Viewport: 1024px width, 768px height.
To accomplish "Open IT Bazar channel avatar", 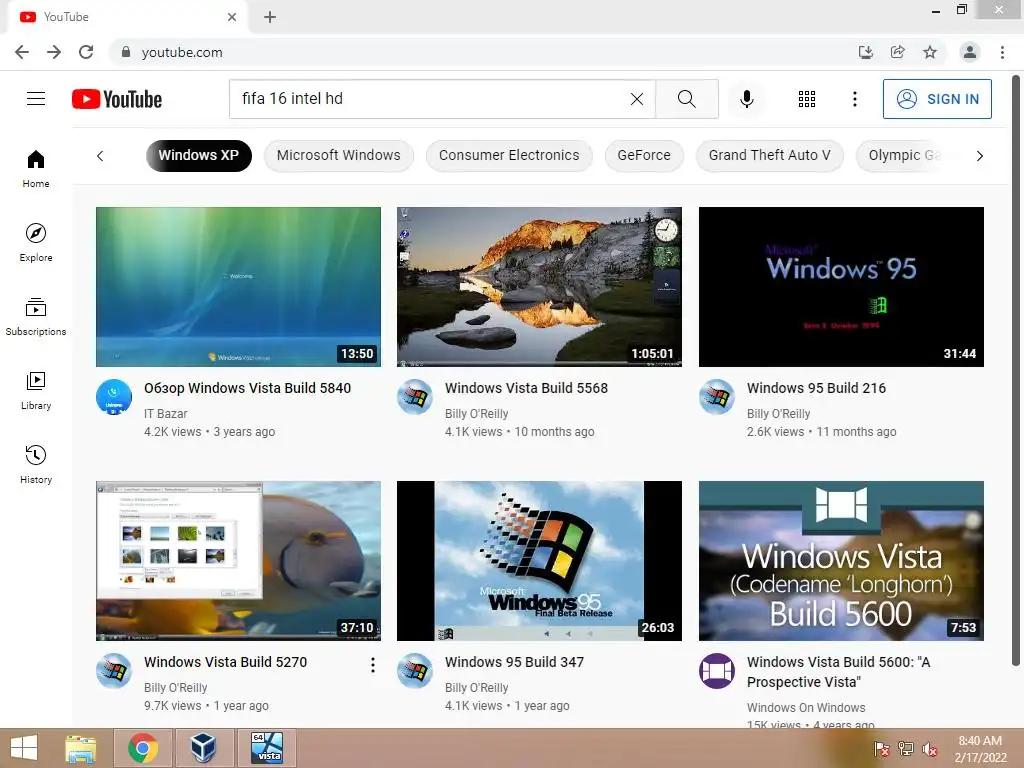I will point(114,397).
